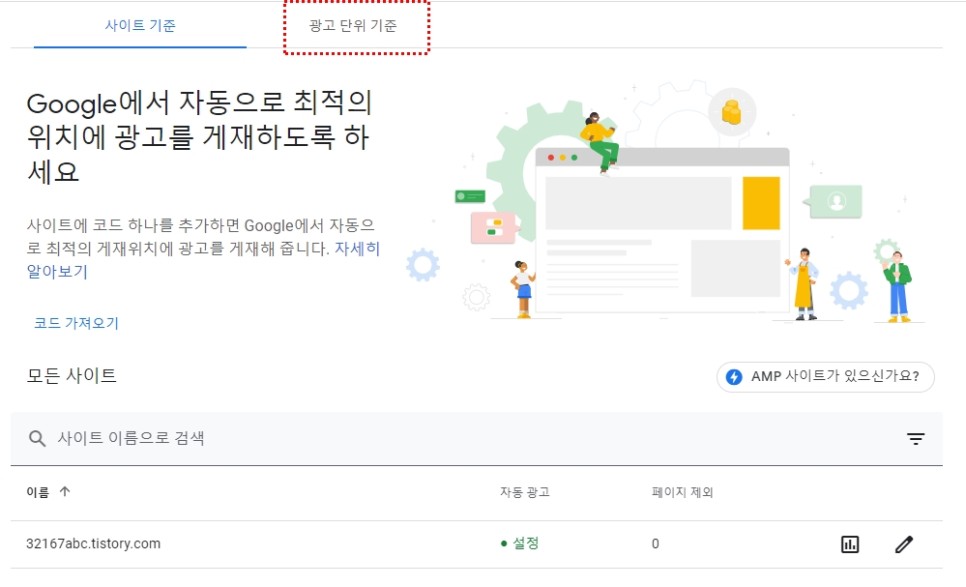966x587 pixels.
Task: Select the 32167abc.tistory.com site row
Action: pos(476,544)
